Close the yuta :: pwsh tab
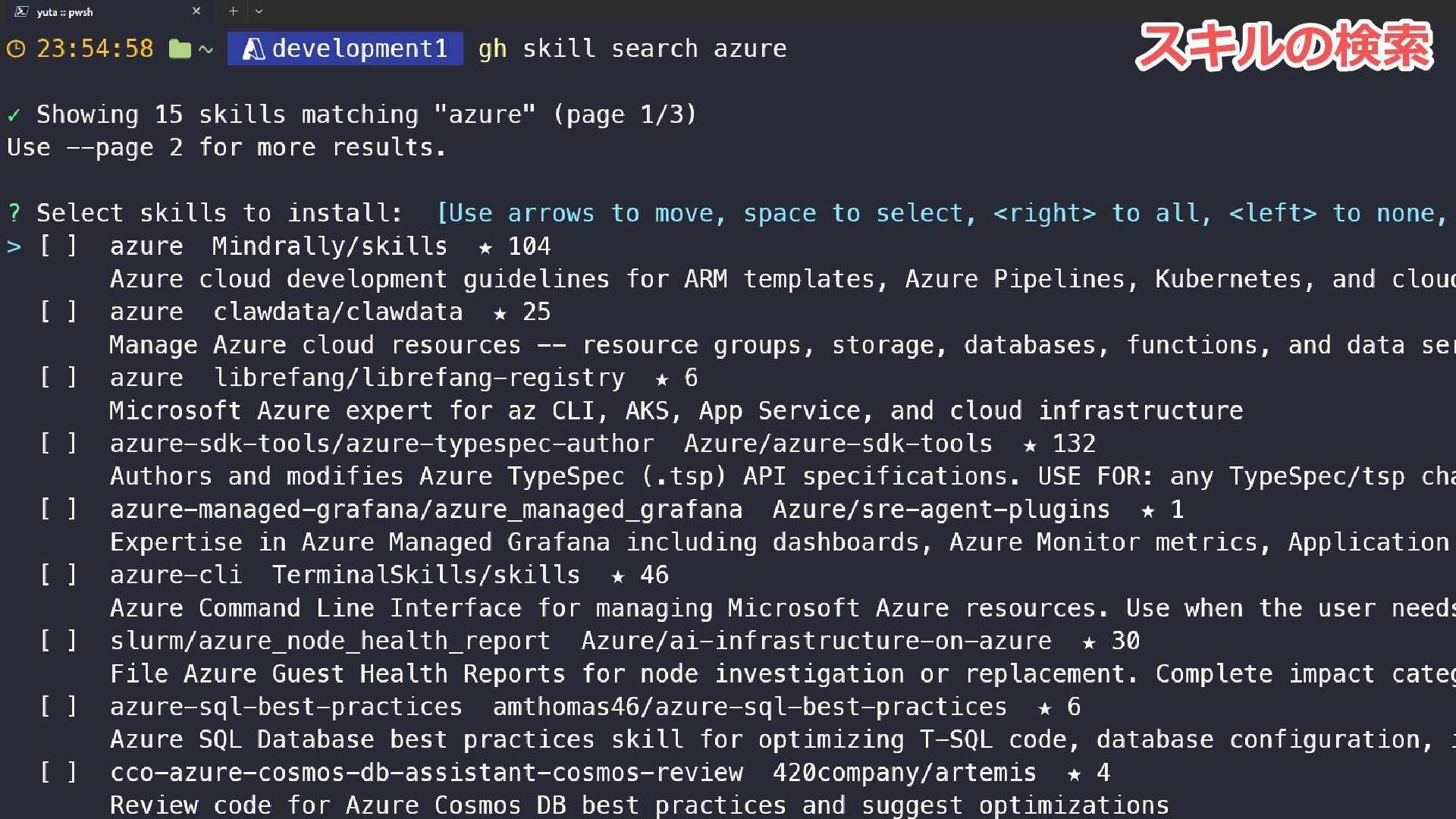The width and height of the screenshot is (1456, 819). pyautogui.click(x=196, y=11)
